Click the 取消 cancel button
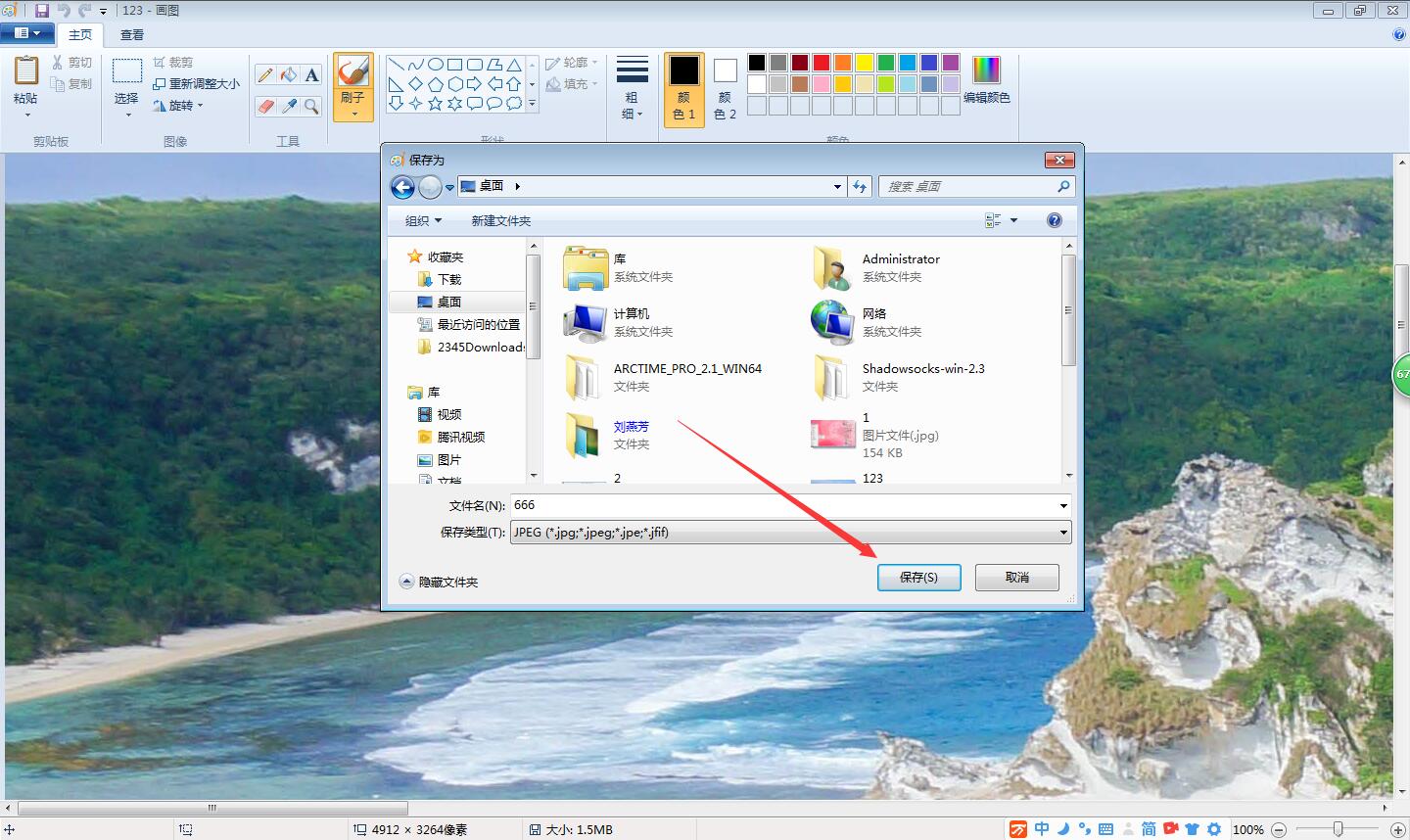 (1017, 578)
